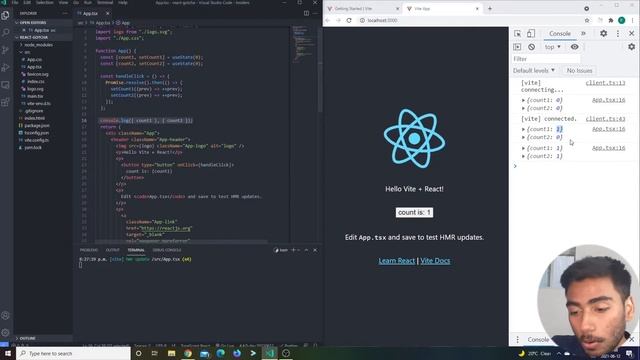Select the TERMINAL tab in VS Code panel
This screenshot has width=640, height=360.
(x=136, y=250)
